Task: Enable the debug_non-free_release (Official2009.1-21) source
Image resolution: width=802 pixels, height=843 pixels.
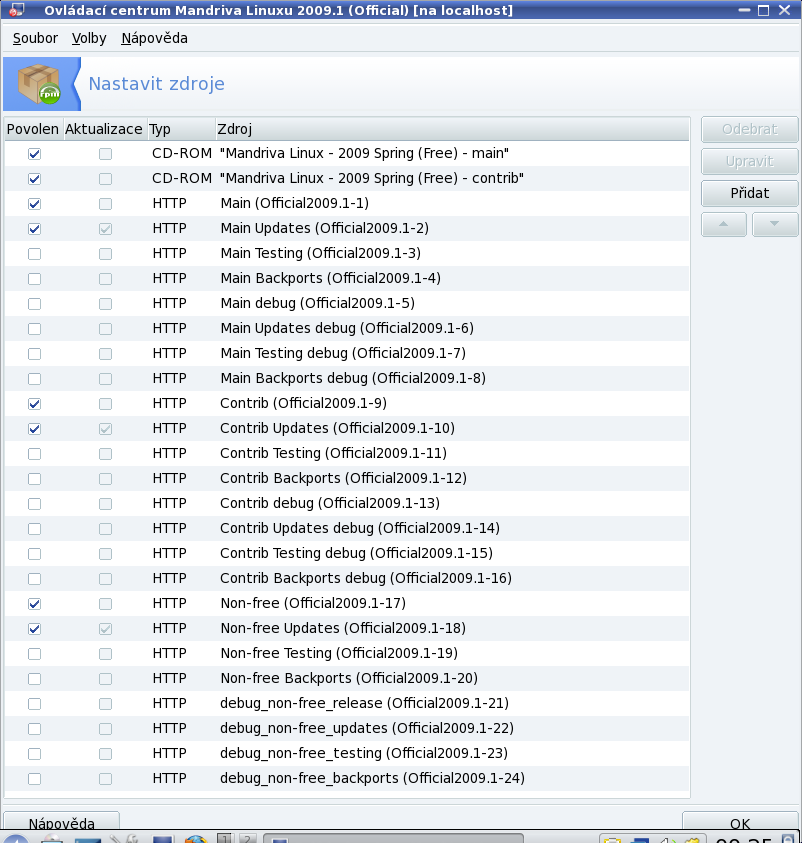Action: (x=34, y=704)
